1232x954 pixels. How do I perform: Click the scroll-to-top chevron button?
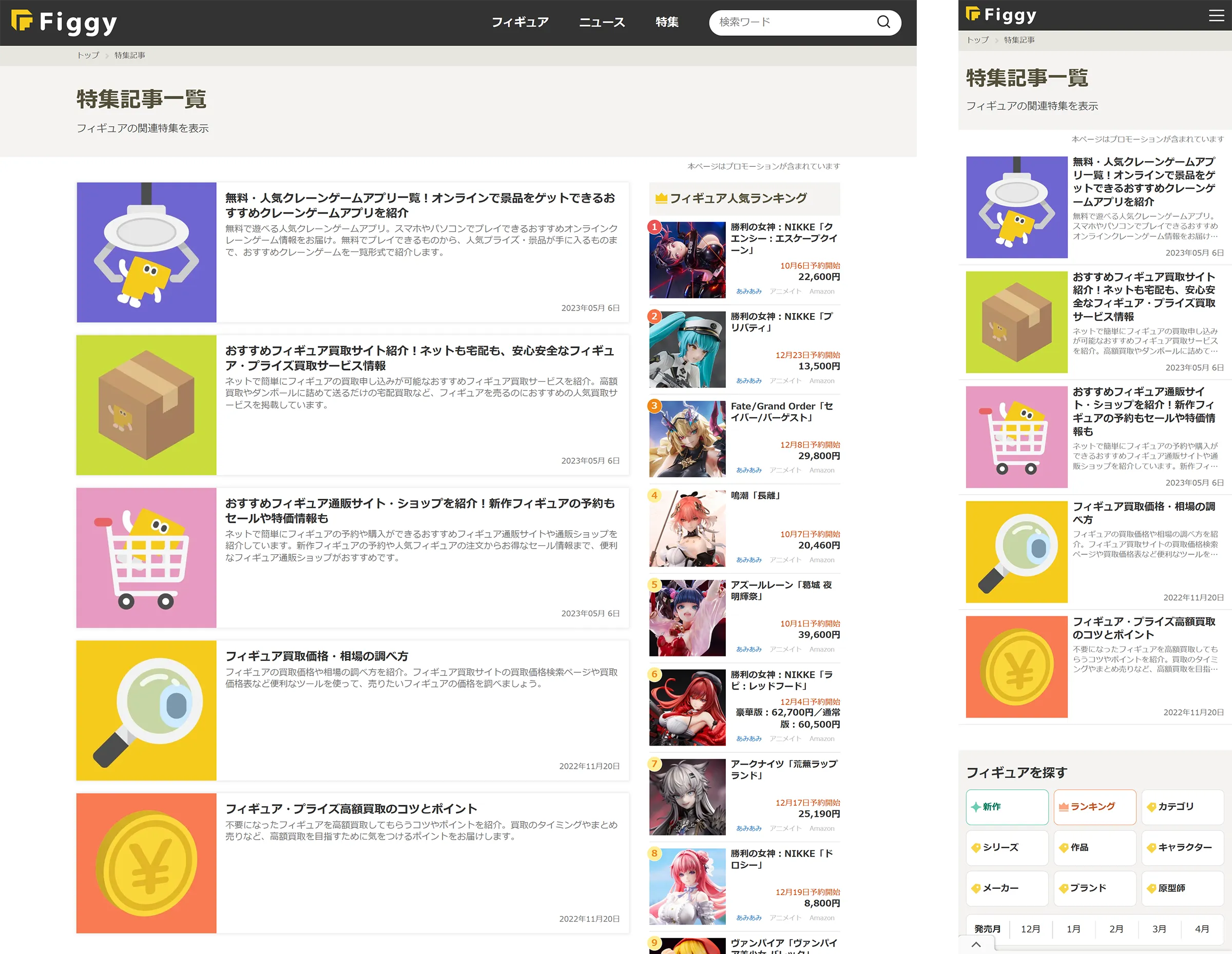[x=976, y=944]
